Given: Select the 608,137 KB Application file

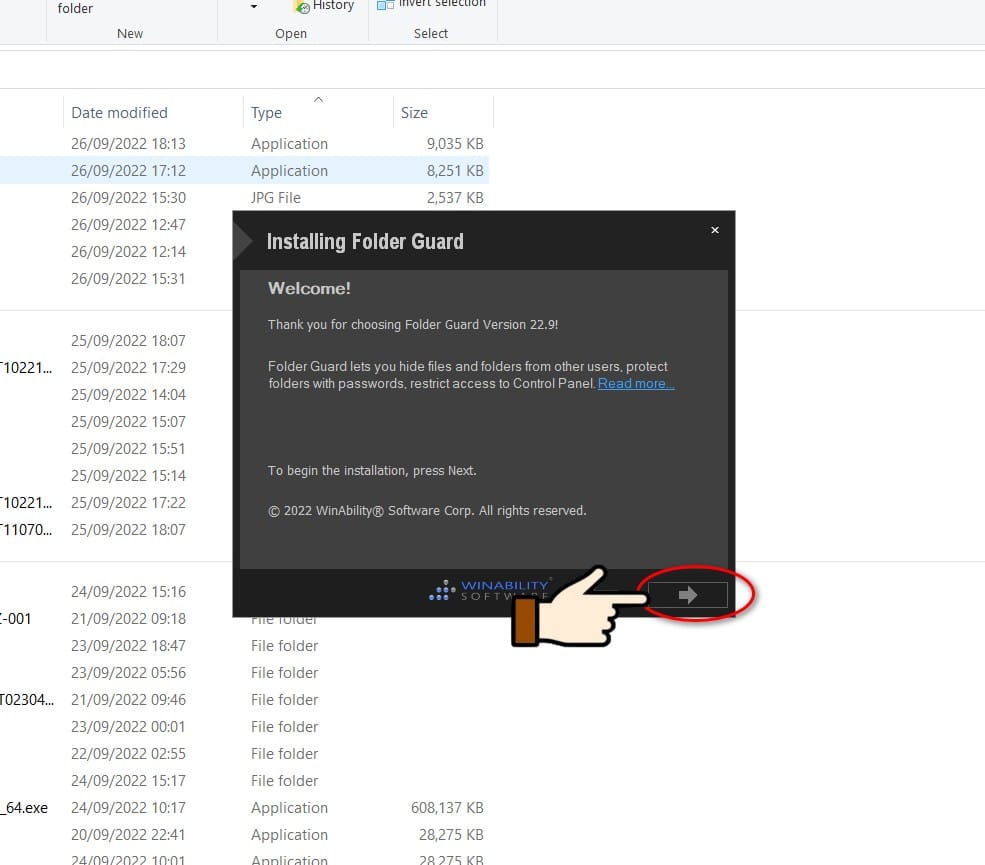Looking at the screenshot, I should (x=244, y=808).
